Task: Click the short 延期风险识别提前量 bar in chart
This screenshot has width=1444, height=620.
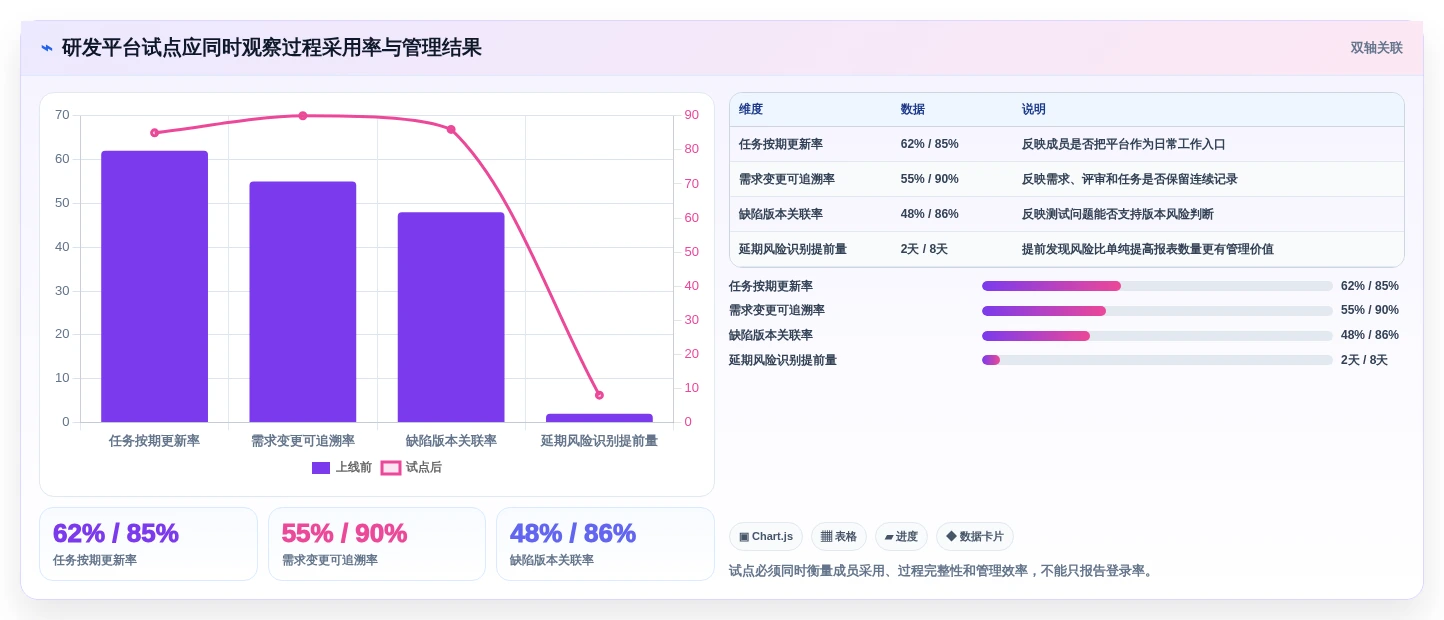Action: pyautogui.click(x=599, y=418)
